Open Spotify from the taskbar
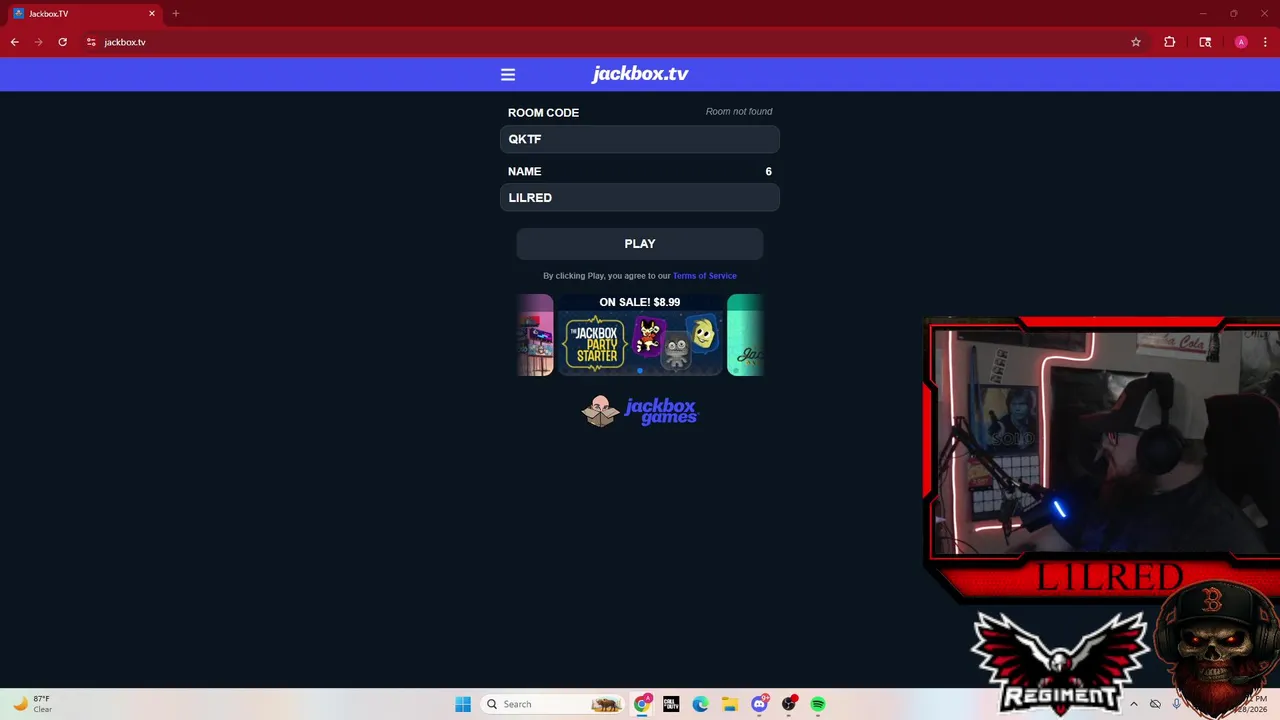Viewport: 1280px width, 720px height. click(x=818, y=704)
